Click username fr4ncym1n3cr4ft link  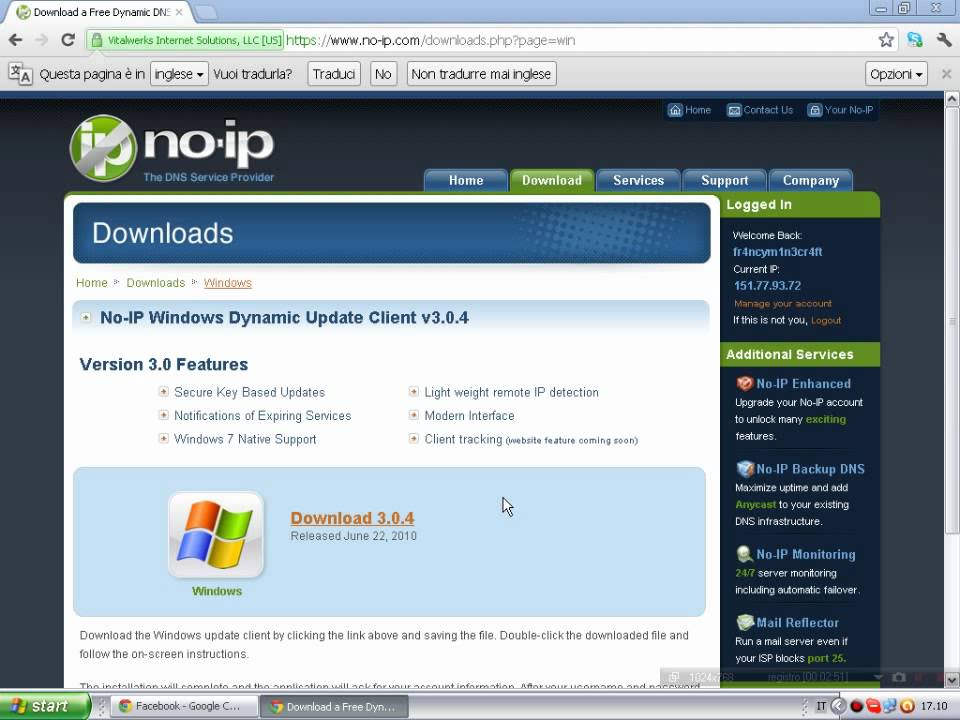pos(778,252)
